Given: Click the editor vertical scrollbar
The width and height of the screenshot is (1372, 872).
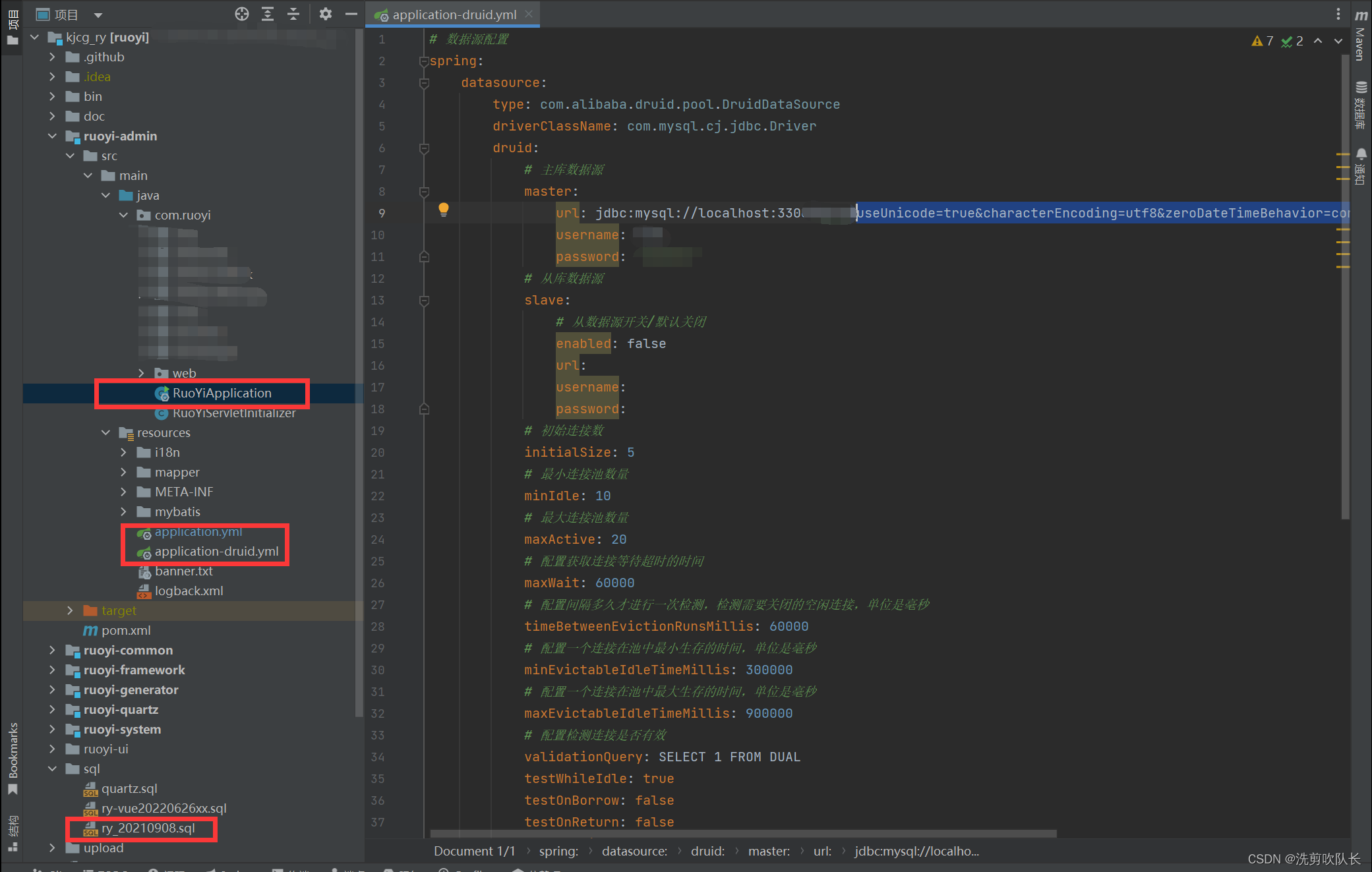Looking at the screenshot, I should 1345,288.
